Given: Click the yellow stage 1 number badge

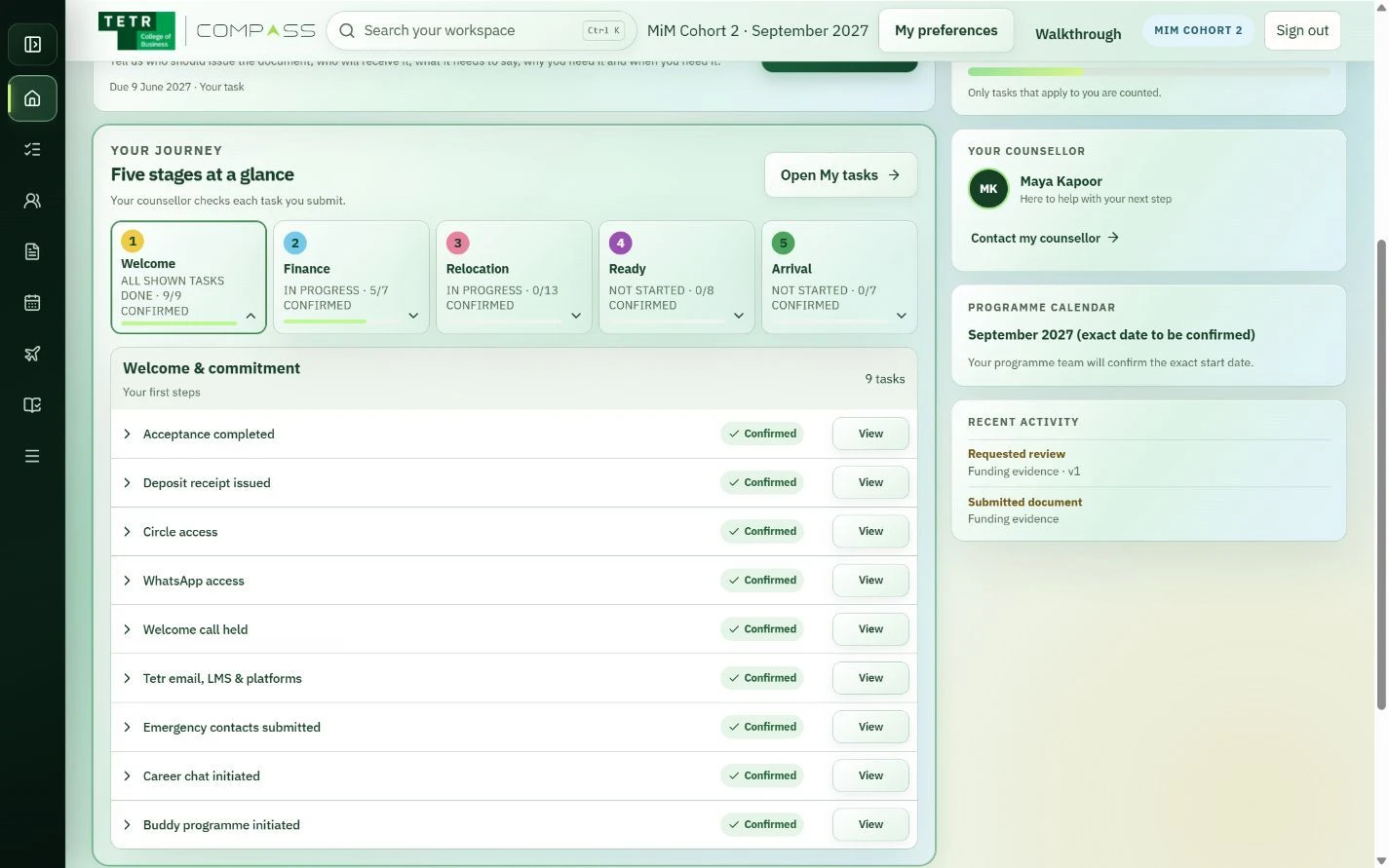Looking at the screenshot, I should point(133,241).
